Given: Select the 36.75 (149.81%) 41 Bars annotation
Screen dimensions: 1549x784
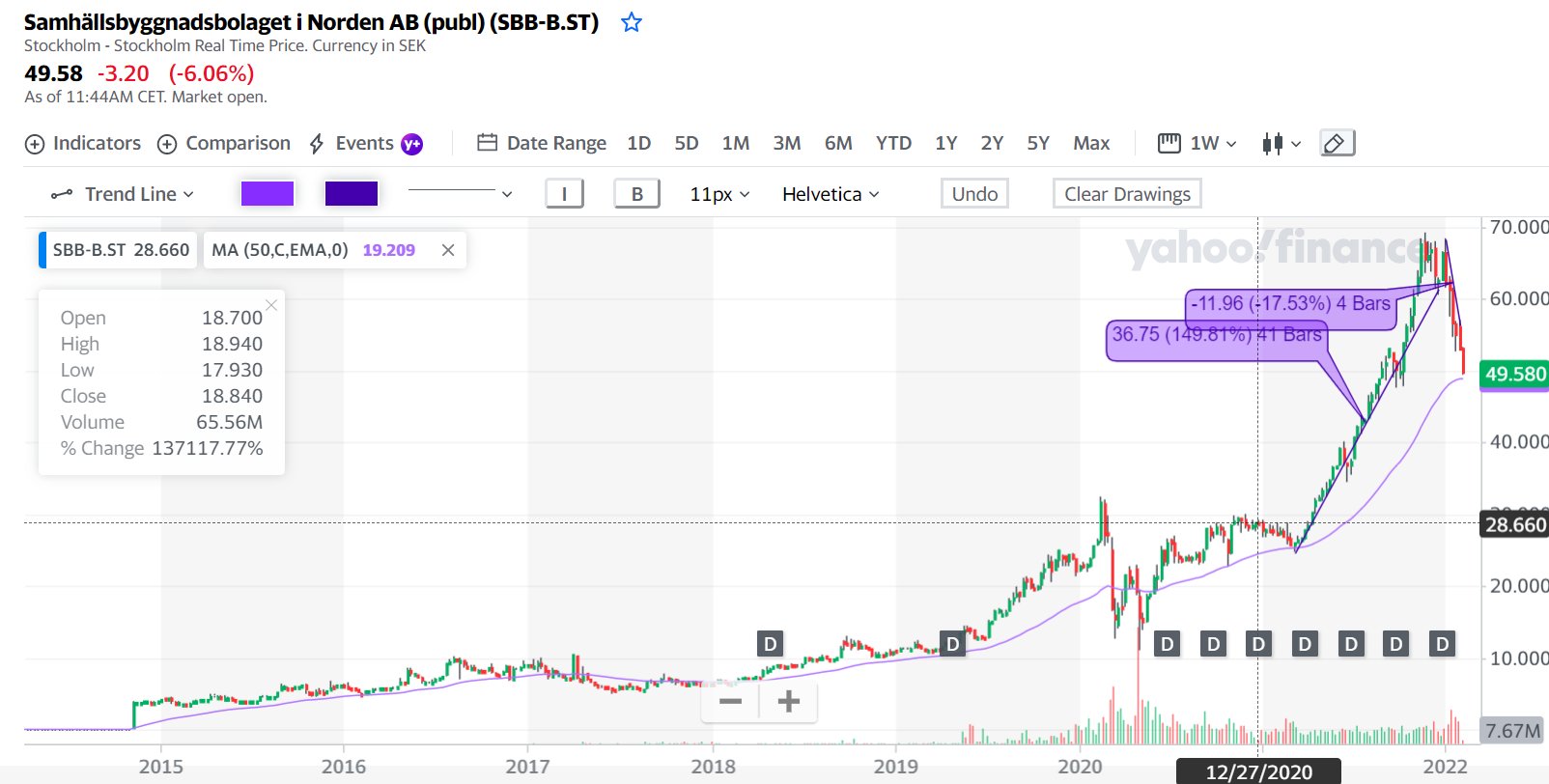Looking at the screenshot, I should pyautogui.click(x=1217, y=335).
